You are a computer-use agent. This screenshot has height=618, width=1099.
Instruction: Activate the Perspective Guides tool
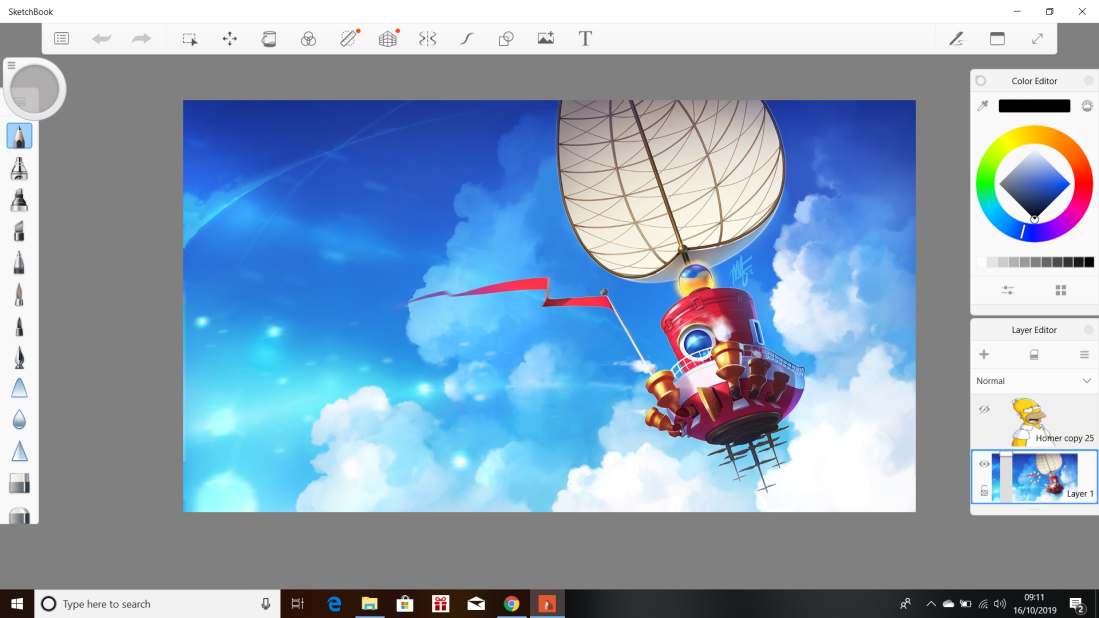(388, 38)
